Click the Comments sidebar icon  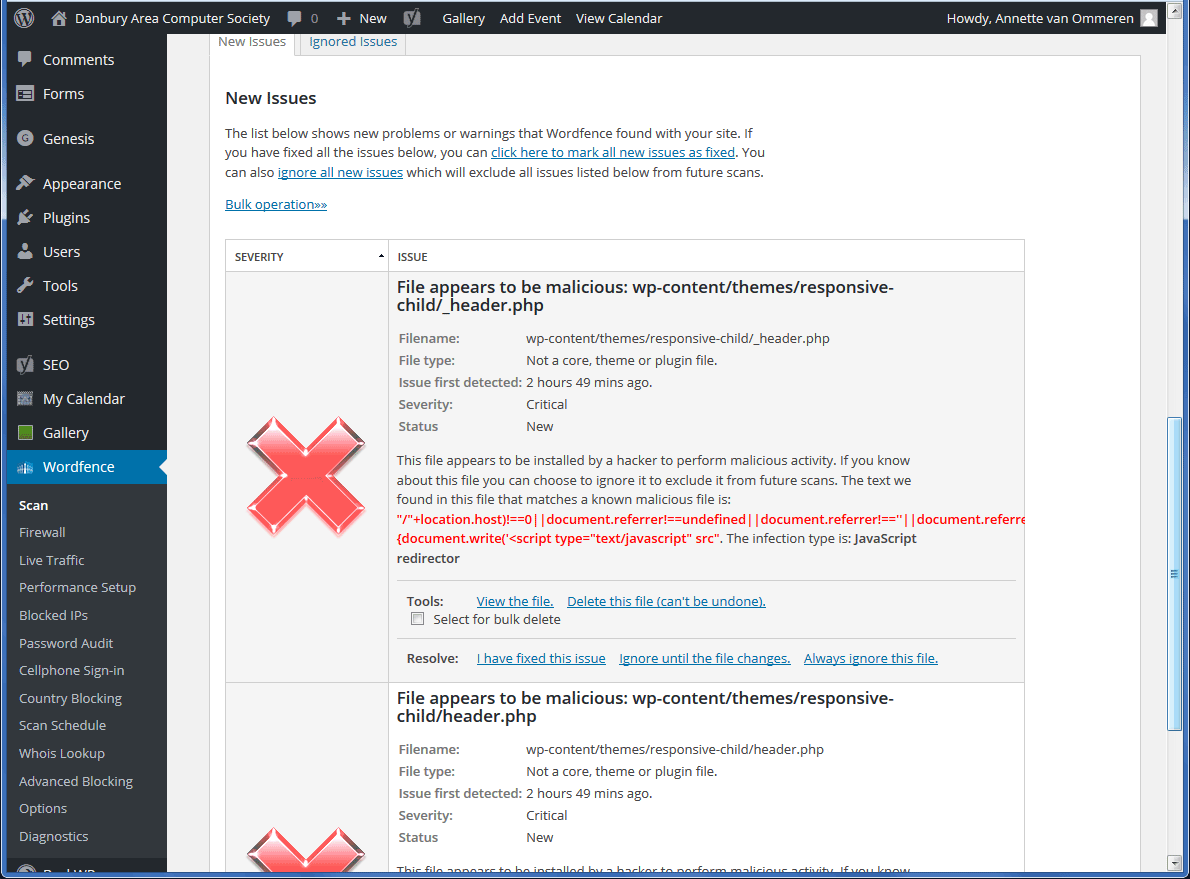25,59
